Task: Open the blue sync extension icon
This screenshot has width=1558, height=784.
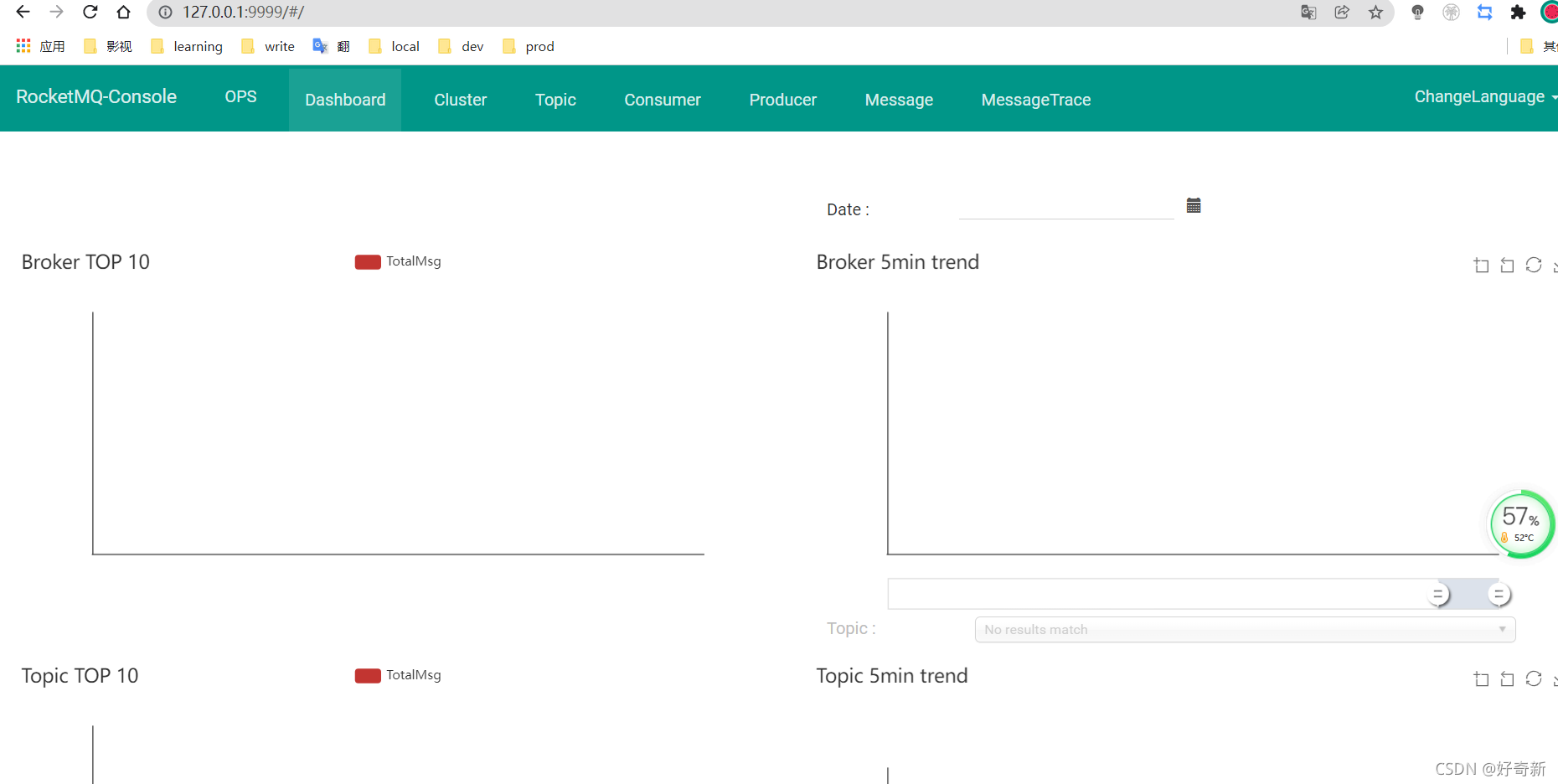Action: (x=1484, y=12)
